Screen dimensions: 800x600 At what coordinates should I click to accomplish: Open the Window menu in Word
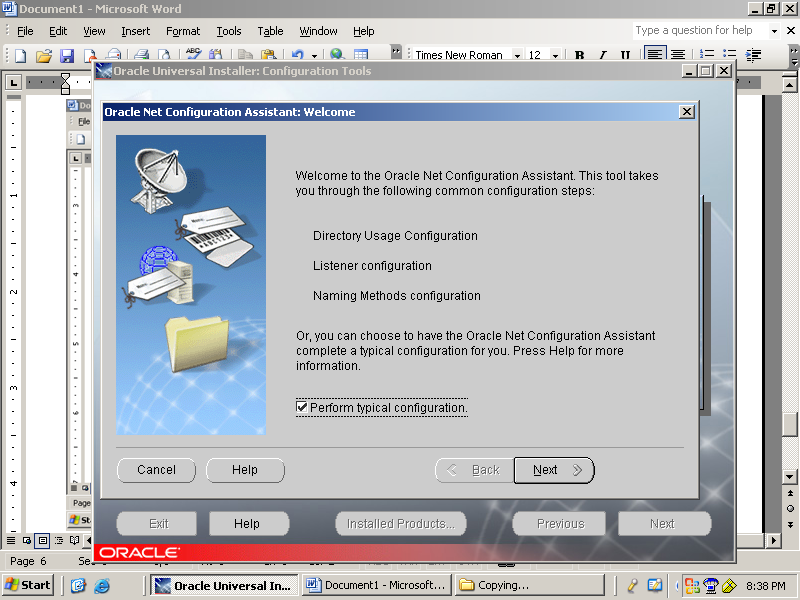click(318, 31)
